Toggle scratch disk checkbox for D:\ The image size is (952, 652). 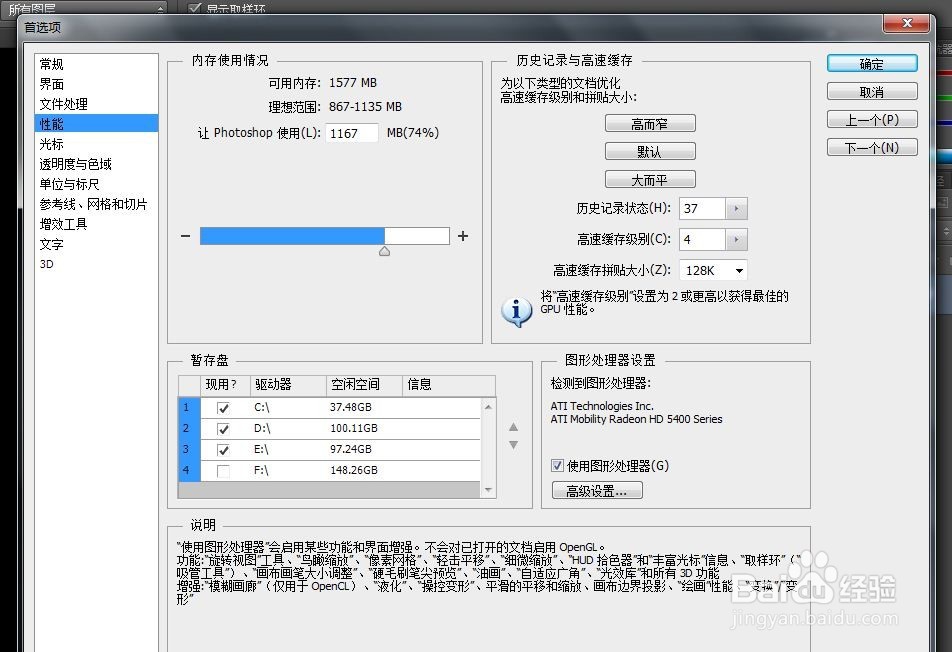pyautogui.click(x=223, y=429)
